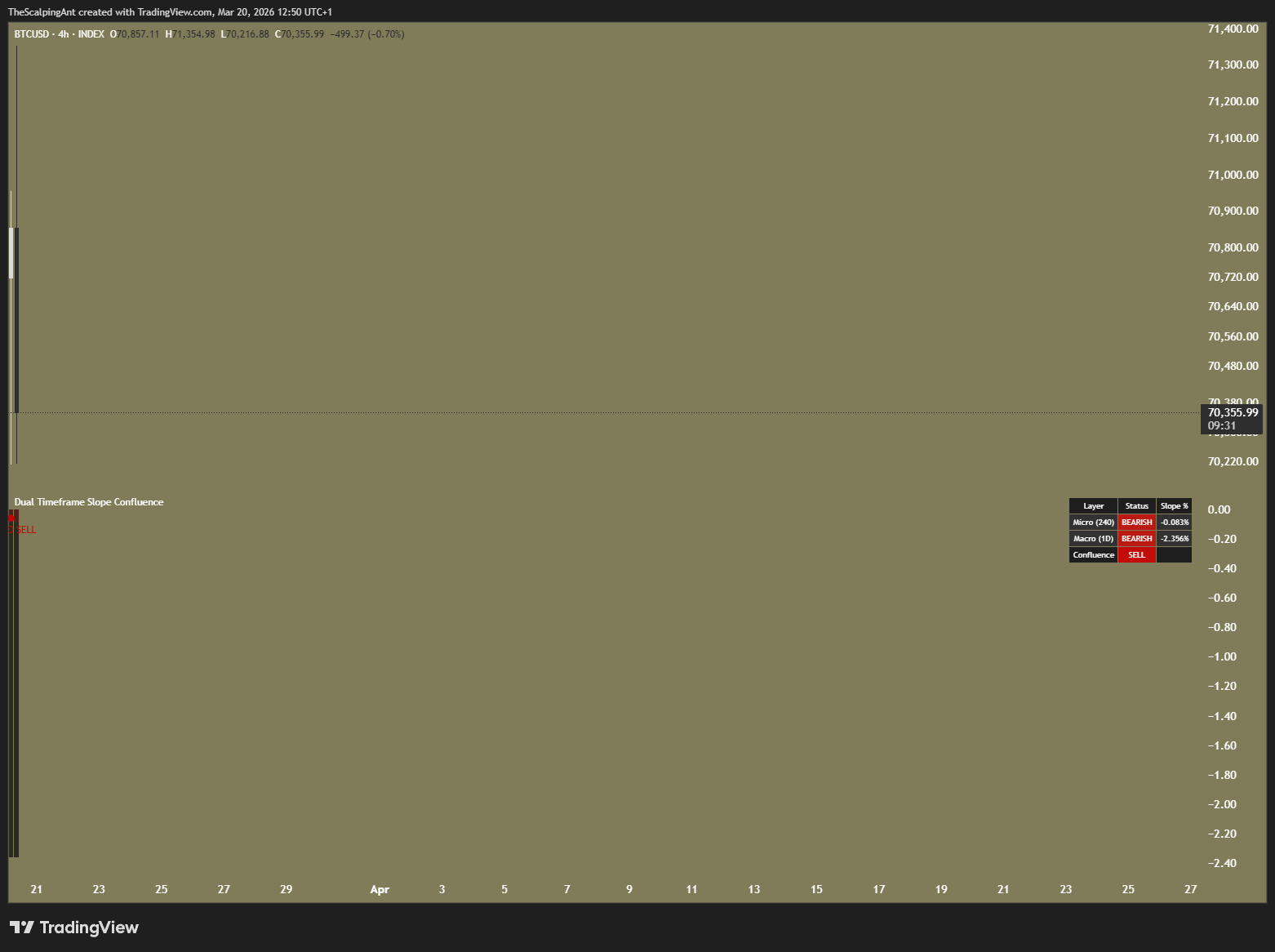
Task: Click the red SELL cell in Confluence row
Action: point(1137,555)
